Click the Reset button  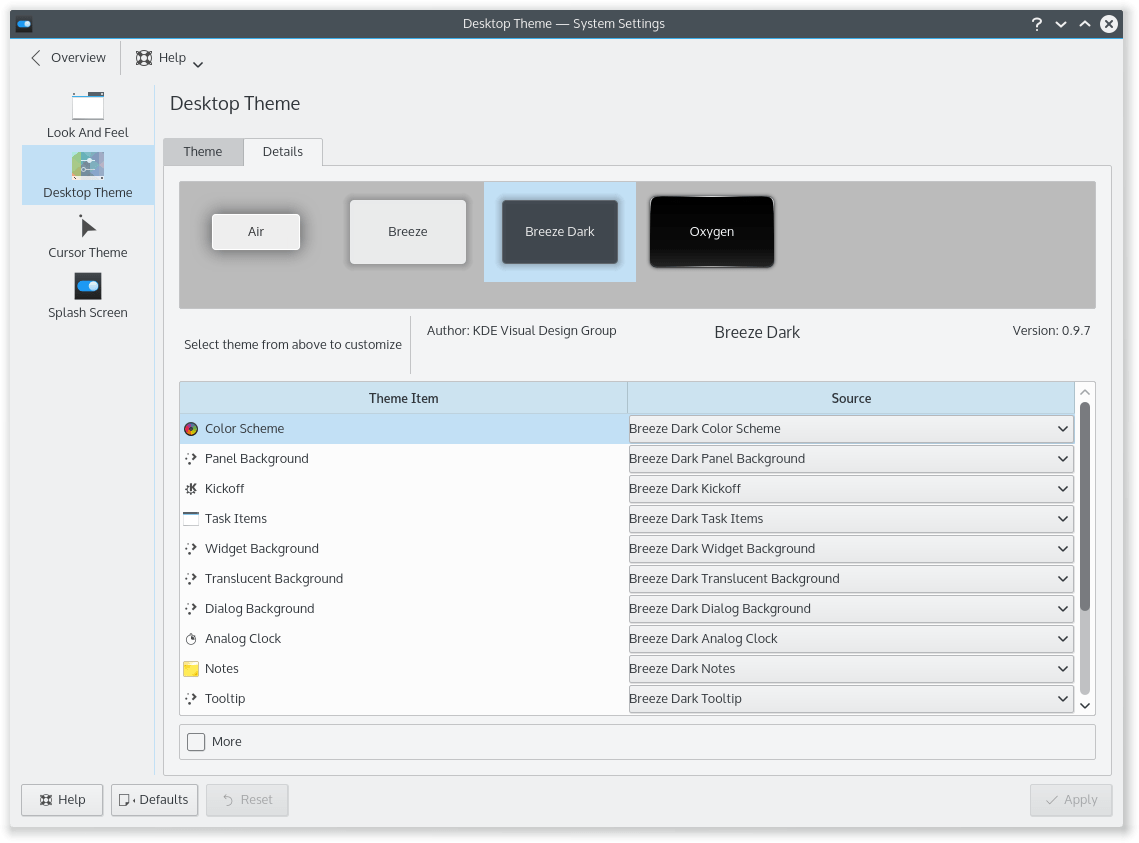(248, 800)
